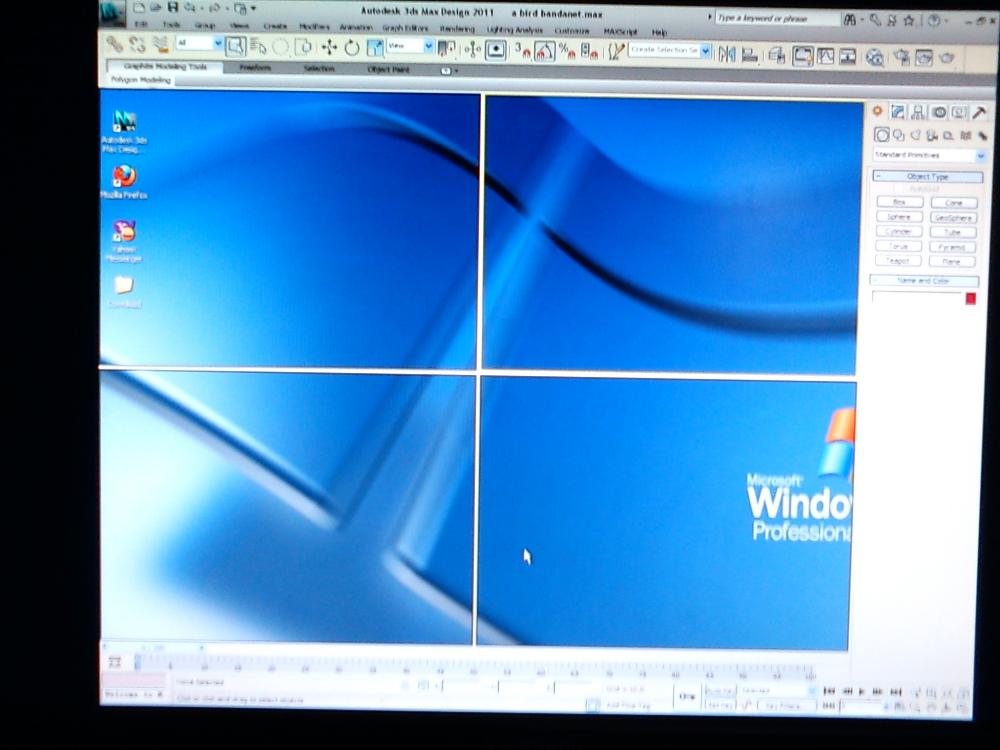This screenshot has height=750, width=1000.
Task: Activate the Select Object tool
Action: (x=235, y=46)
